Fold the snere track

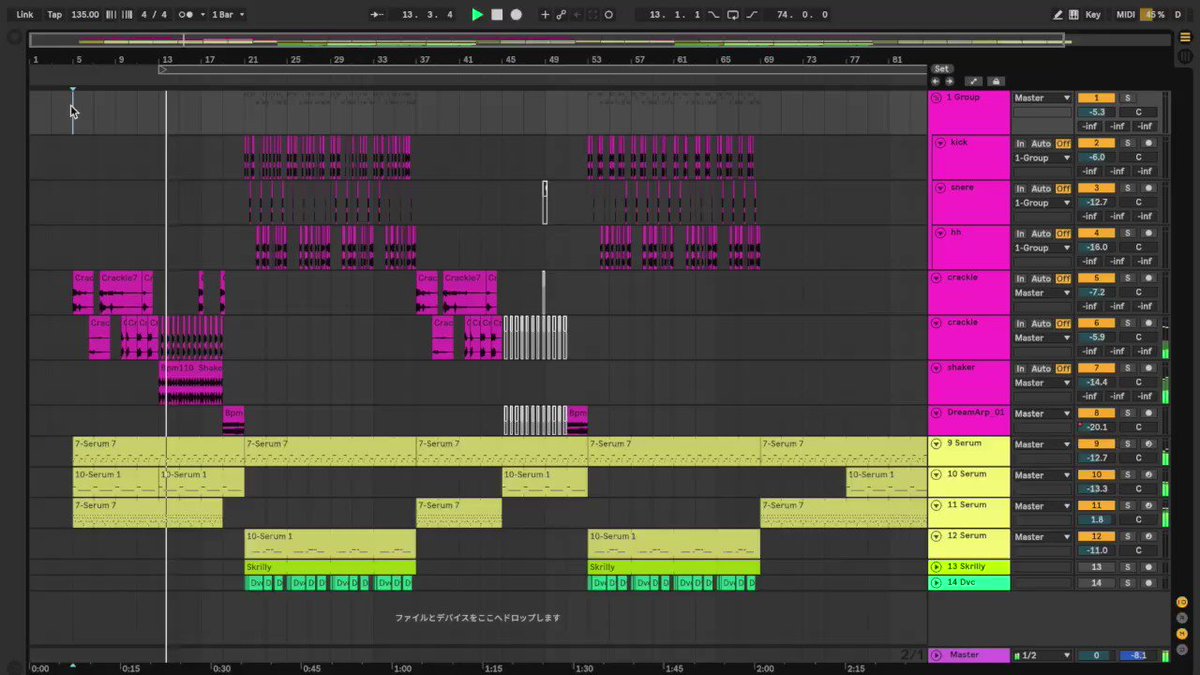tap(940, 188)
